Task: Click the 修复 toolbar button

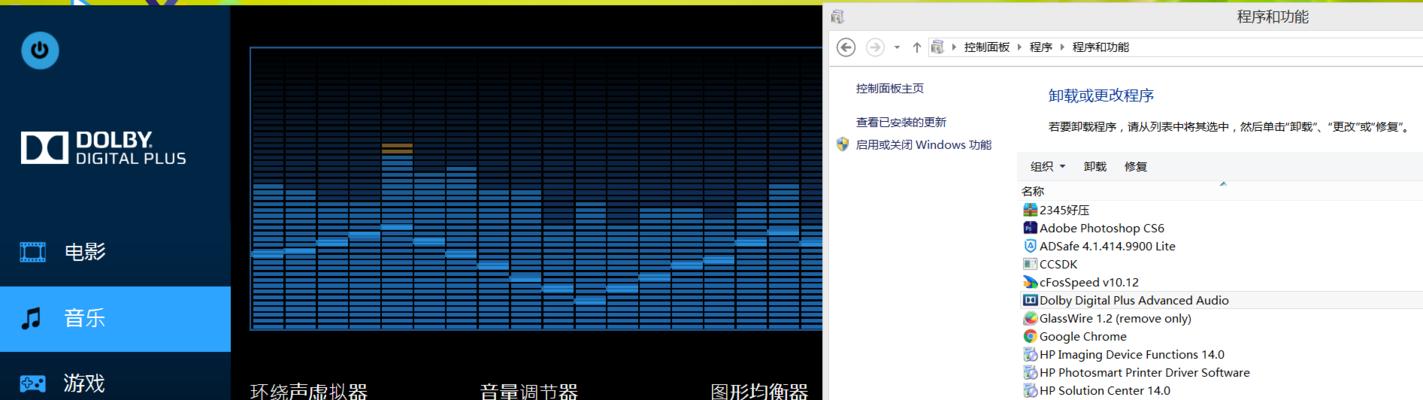Action: 1136,167
